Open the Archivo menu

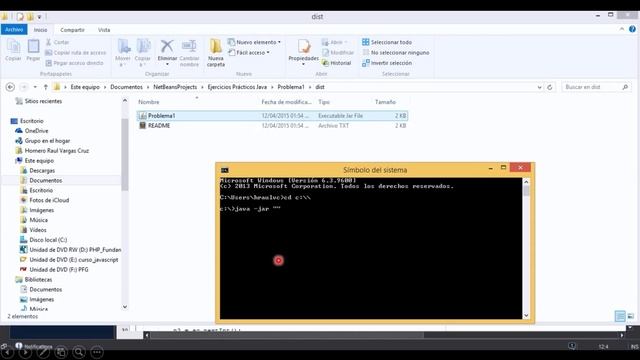click(x=14, y=29)
